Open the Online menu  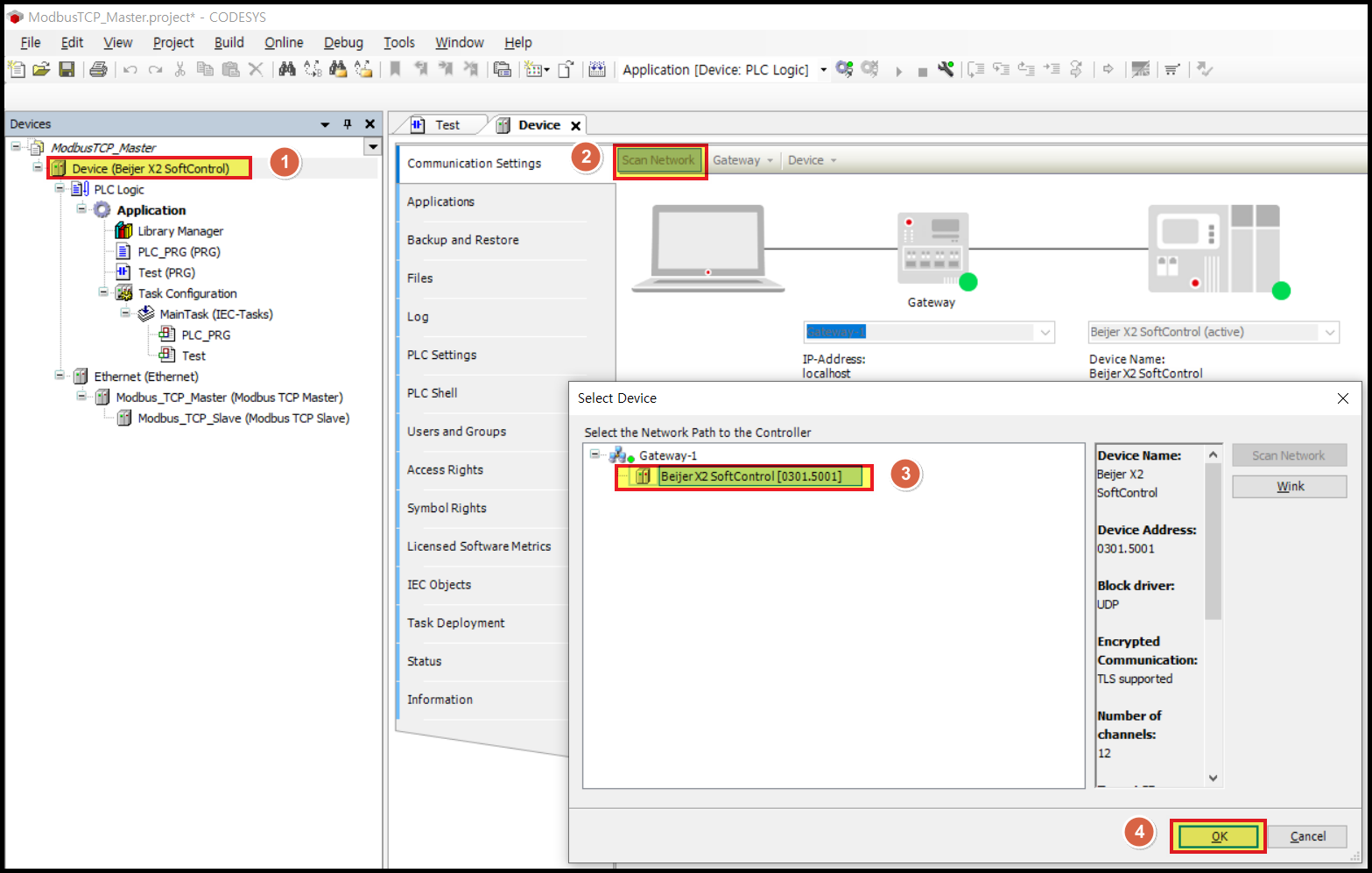point(284,42)
